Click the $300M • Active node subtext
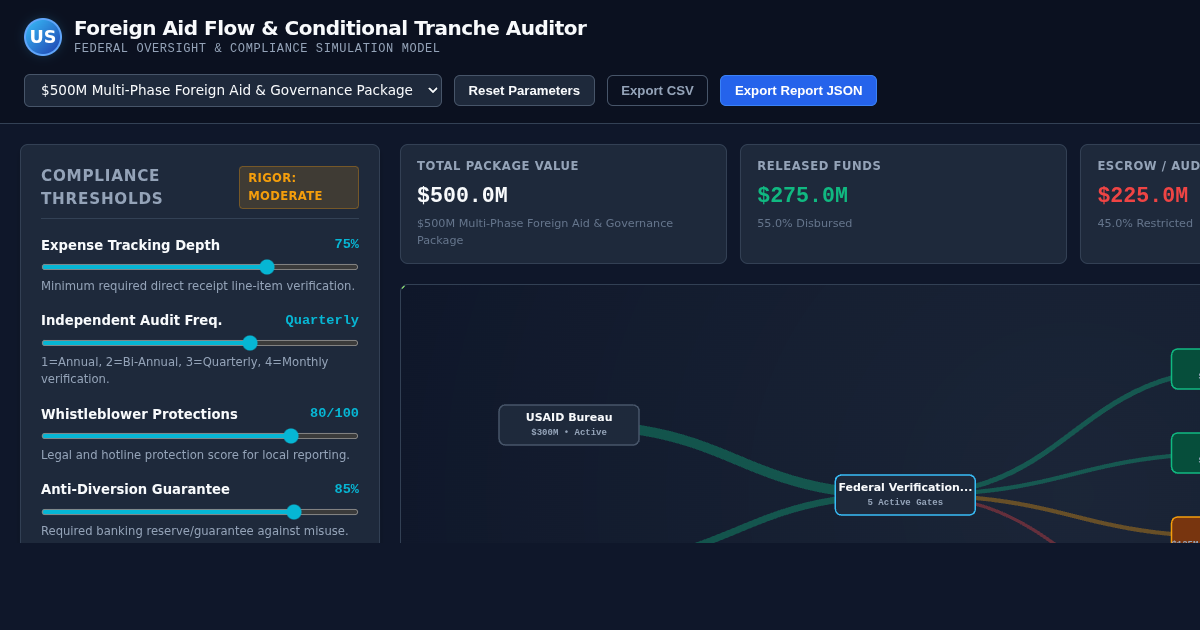This screenshot has width=1200, height=630. 569,433
